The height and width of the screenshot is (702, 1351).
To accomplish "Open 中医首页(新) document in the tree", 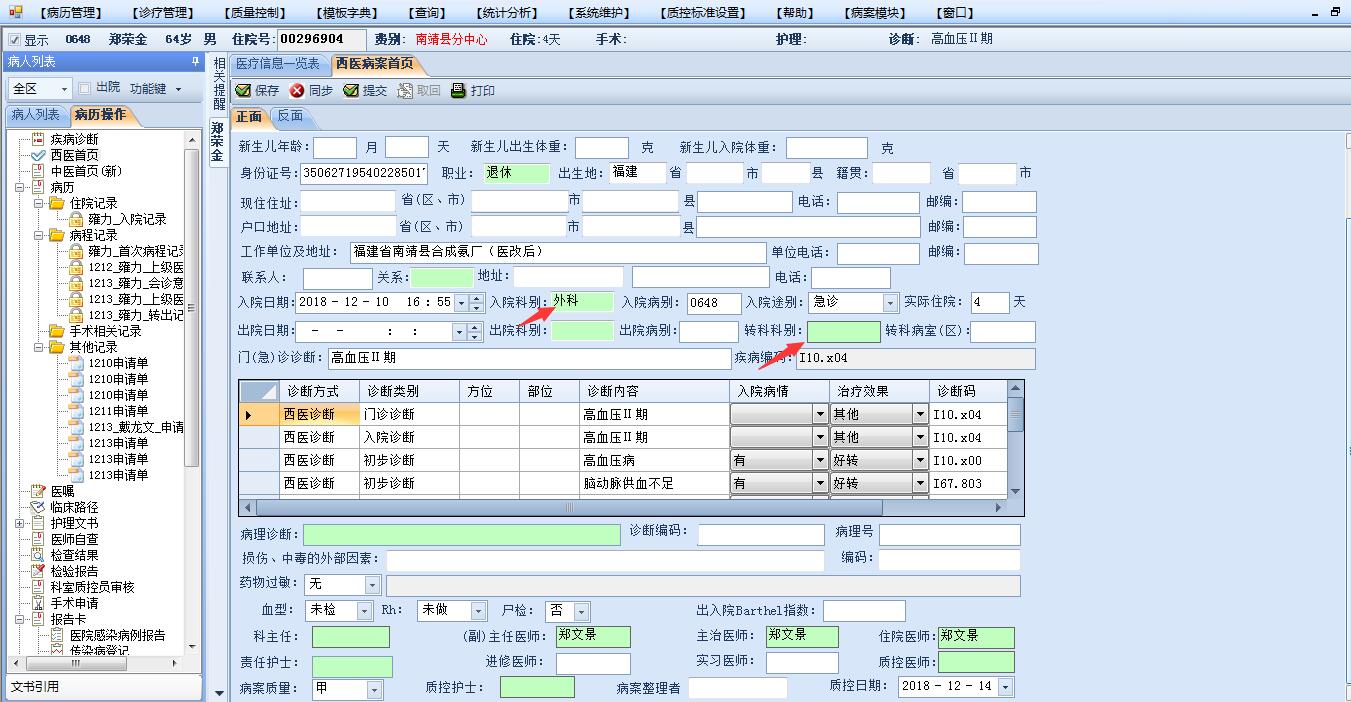I will [x=86, y=171].
